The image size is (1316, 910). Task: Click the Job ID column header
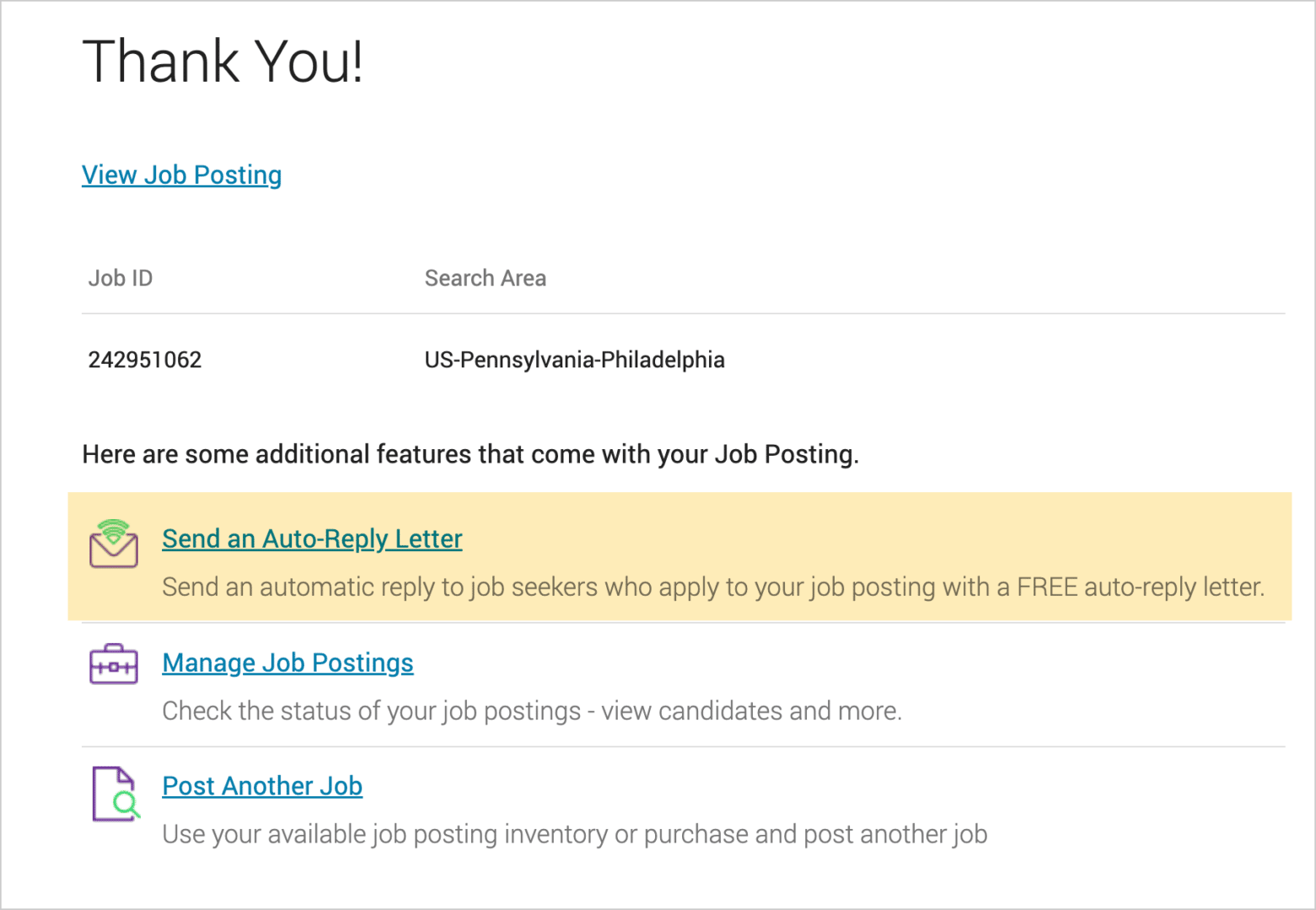tap(121, 277)
